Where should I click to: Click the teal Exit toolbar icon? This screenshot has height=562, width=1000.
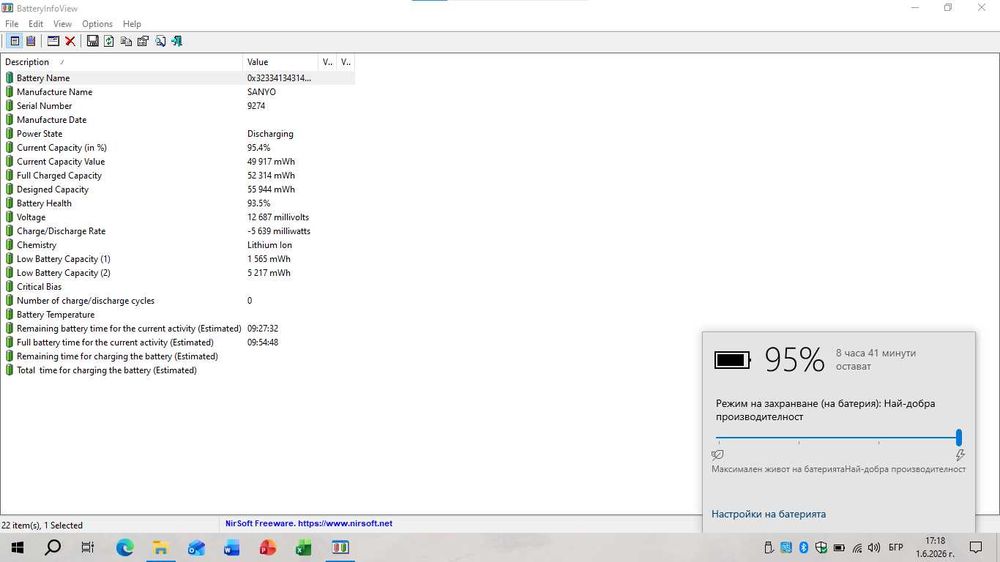coord(177,41)
